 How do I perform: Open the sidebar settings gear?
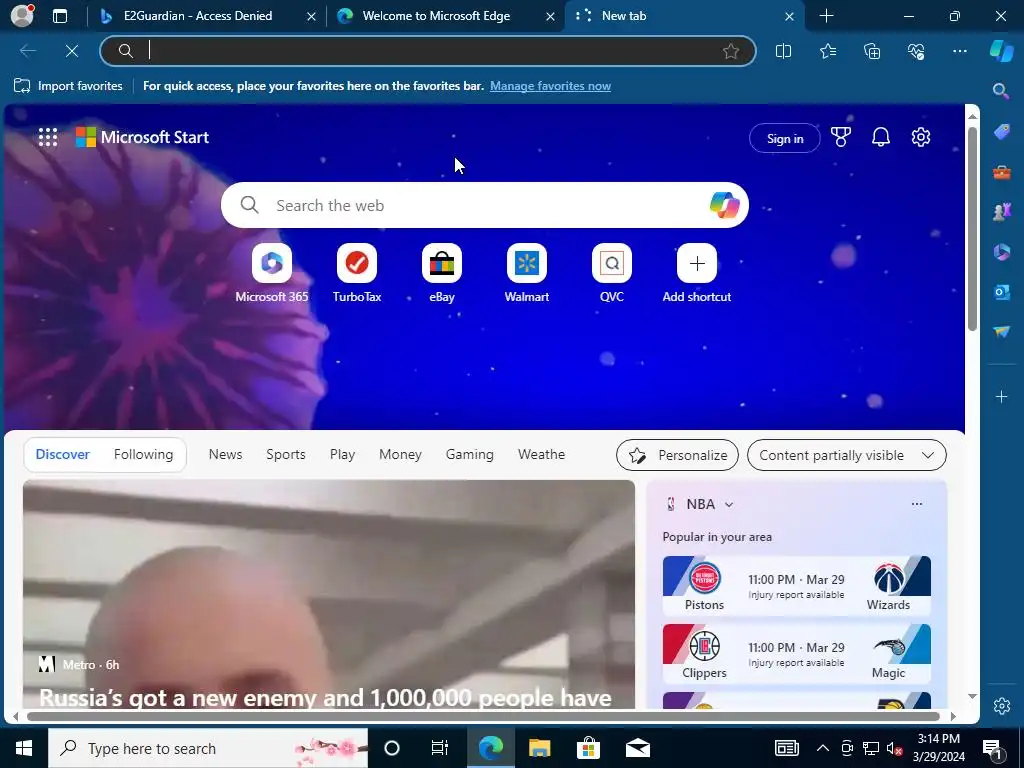click(x=1001, y=705)
